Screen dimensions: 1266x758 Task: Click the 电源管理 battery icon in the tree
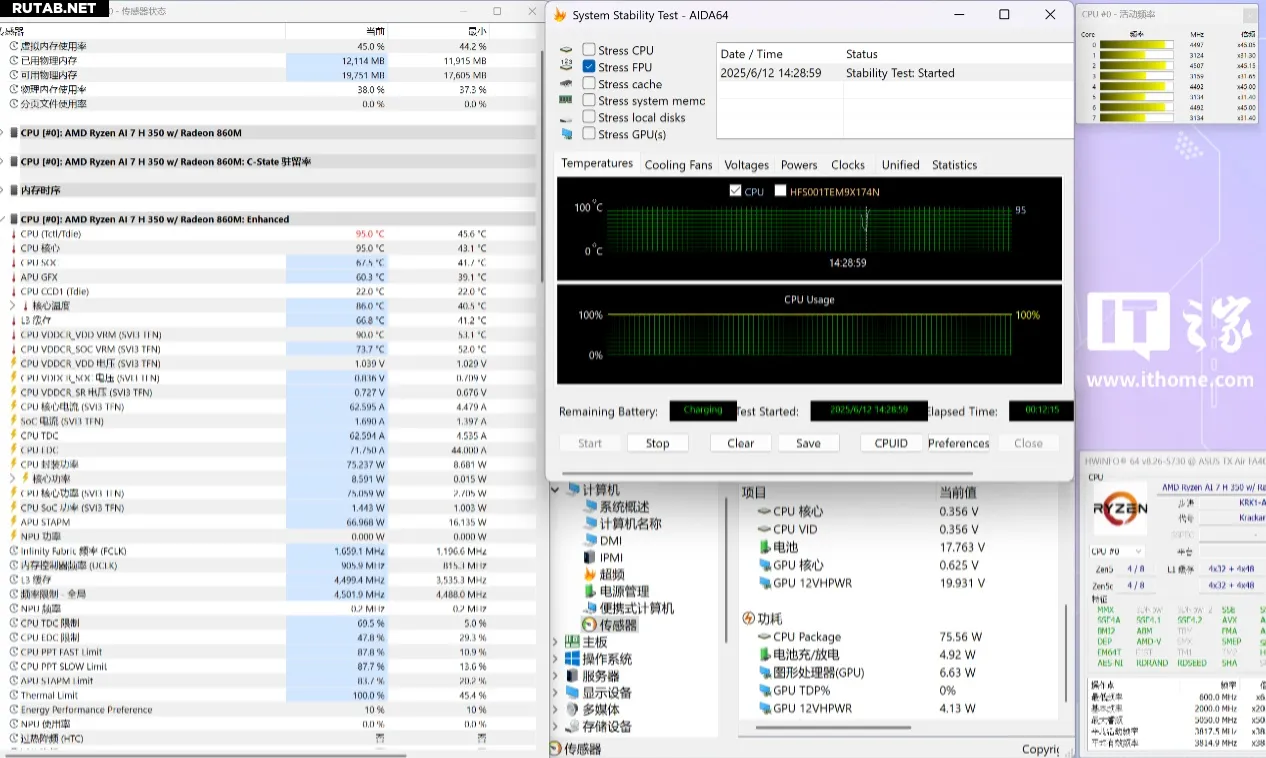[590, 592]
